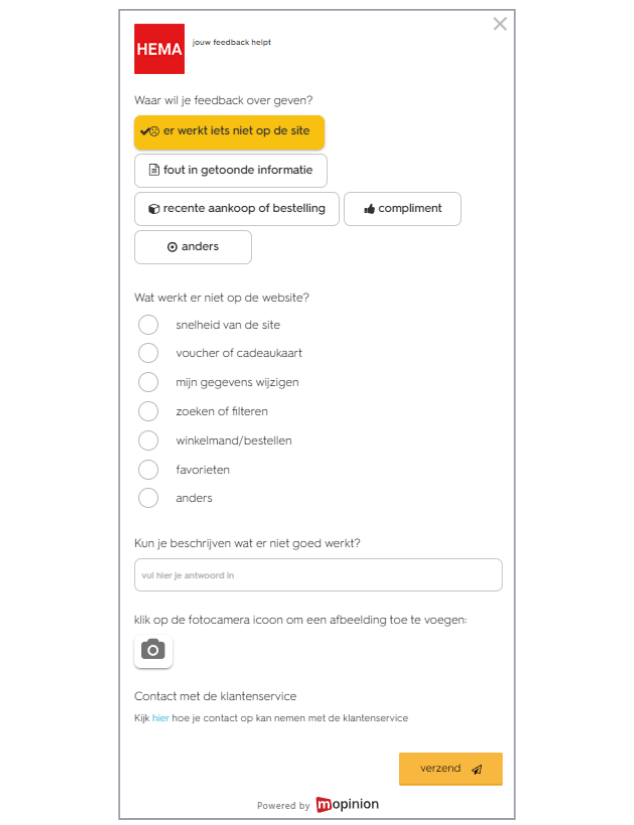634x825 pixels.
Task: Select the 'compliment' feedback category
Action: [x=402, y=209]
